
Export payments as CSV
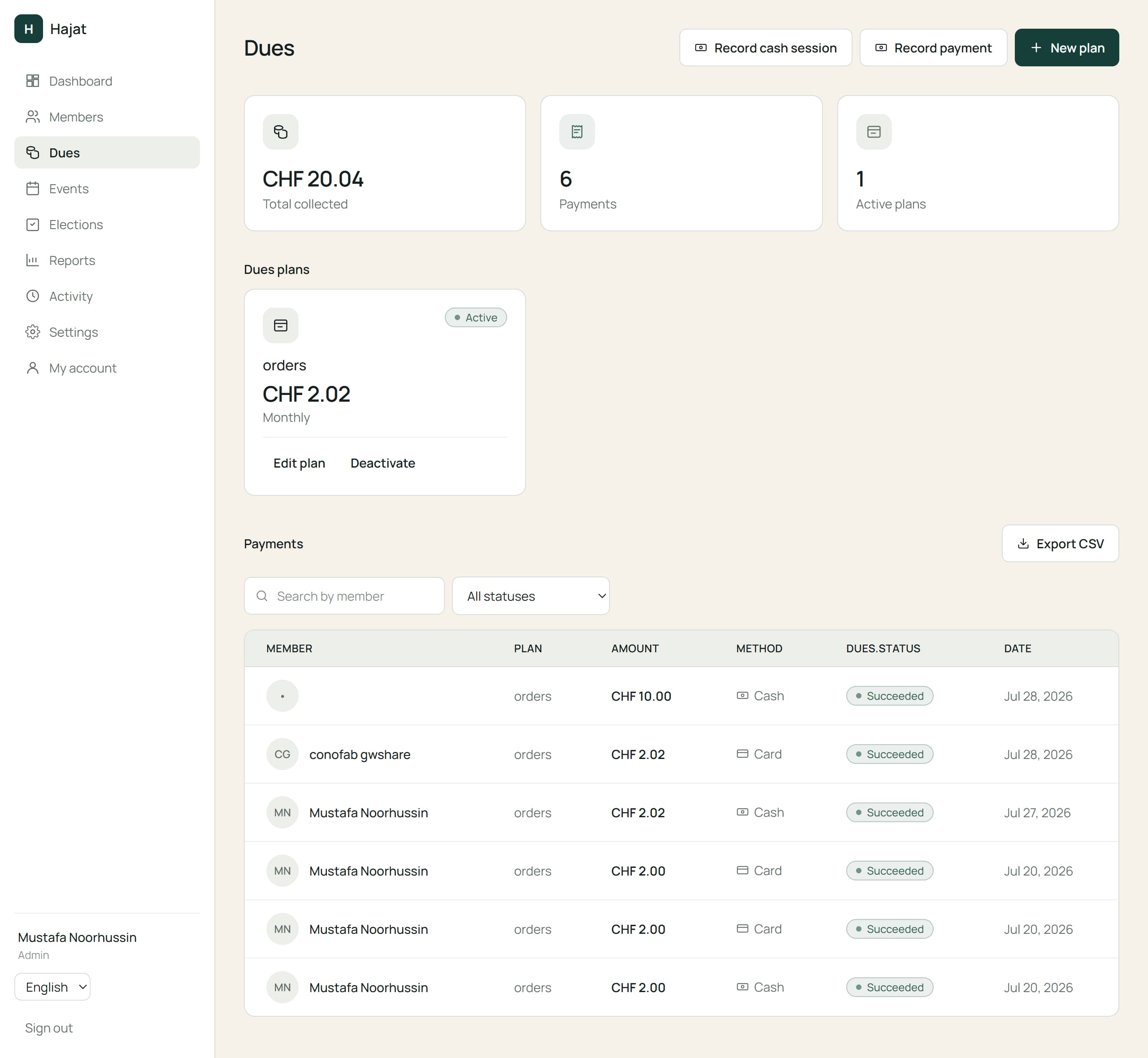1060,543
